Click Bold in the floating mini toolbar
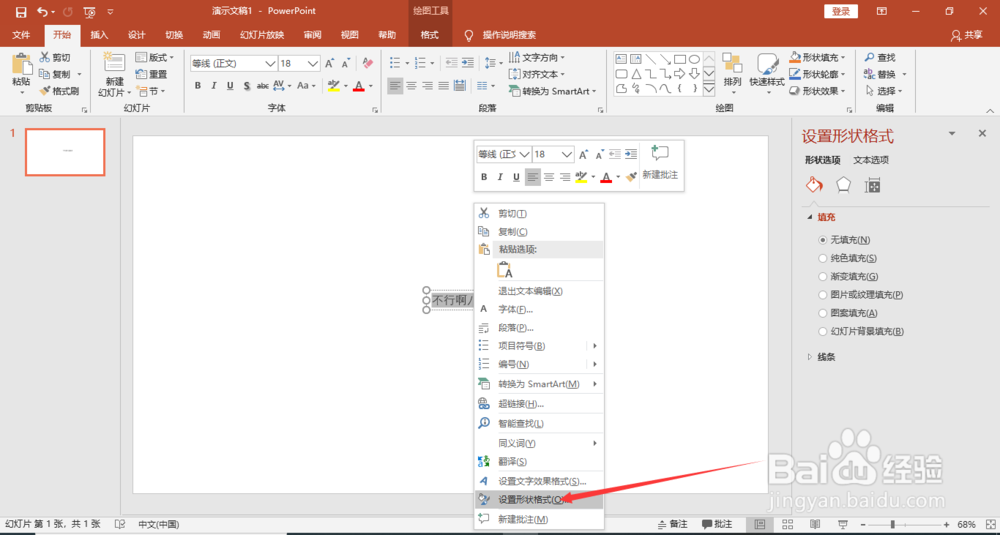The width and height of the screenshot is (1000, 535). click(x=484, y=177)
